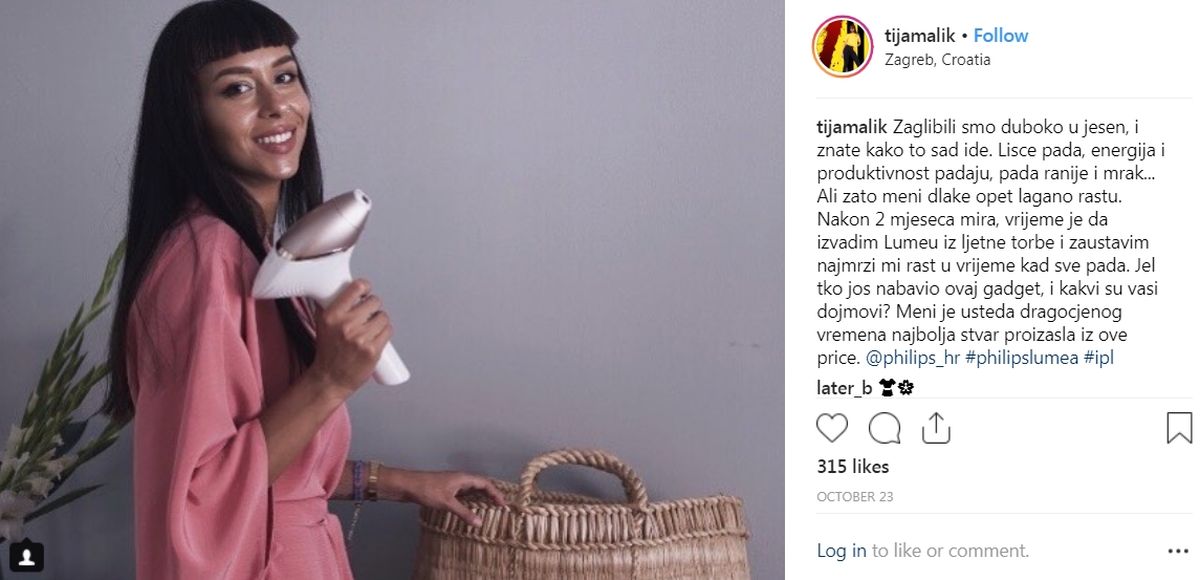Click the Log in link
The height and width of the screenshot is (580, 1200).
tap(841, 551)
